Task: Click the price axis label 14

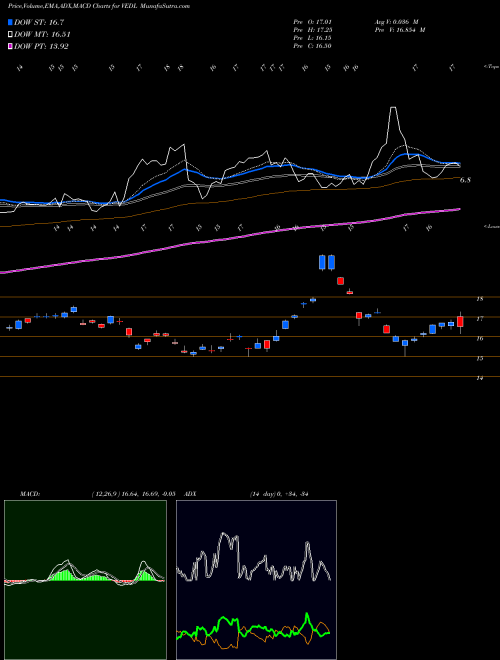Action: click(479, 378)
